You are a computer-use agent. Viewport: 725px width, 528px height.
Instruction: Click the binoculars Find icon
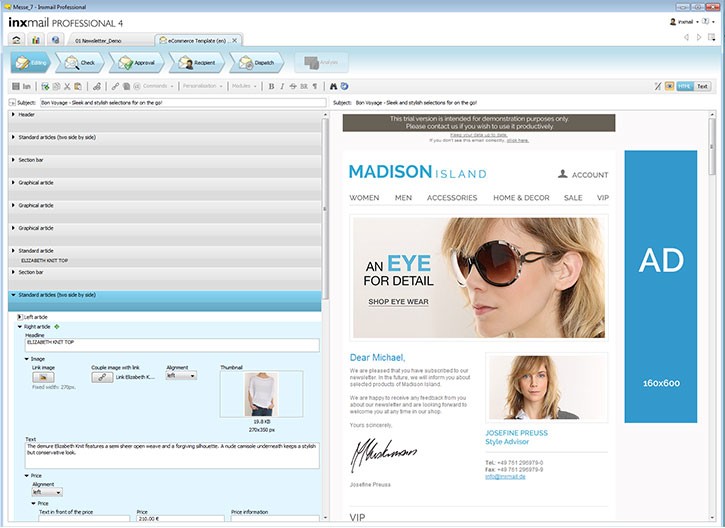point(333,86)
